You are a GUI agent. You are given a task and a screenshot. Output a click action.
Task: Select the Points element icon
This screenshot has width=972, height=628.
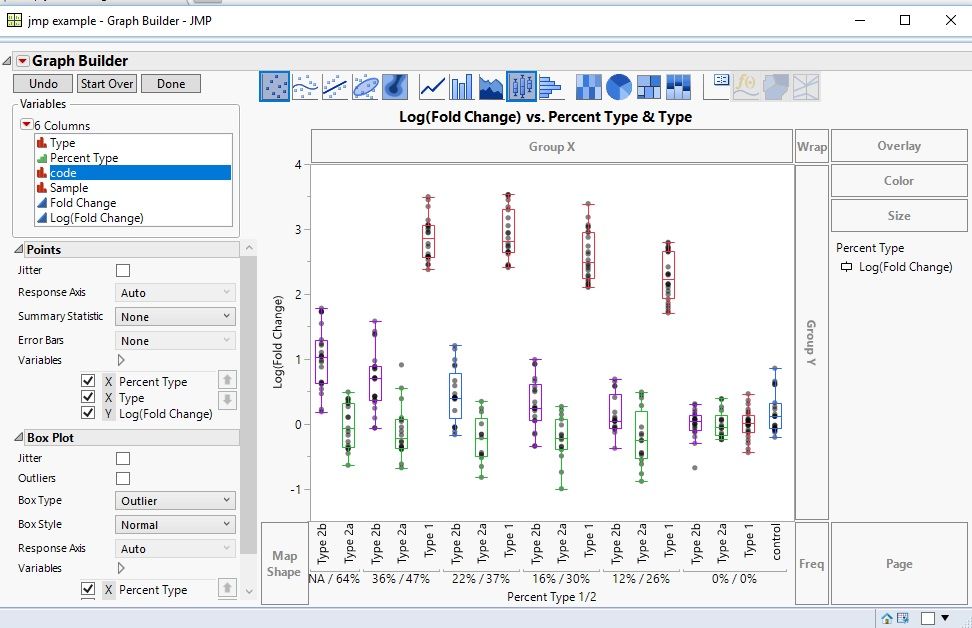(274, 86)
